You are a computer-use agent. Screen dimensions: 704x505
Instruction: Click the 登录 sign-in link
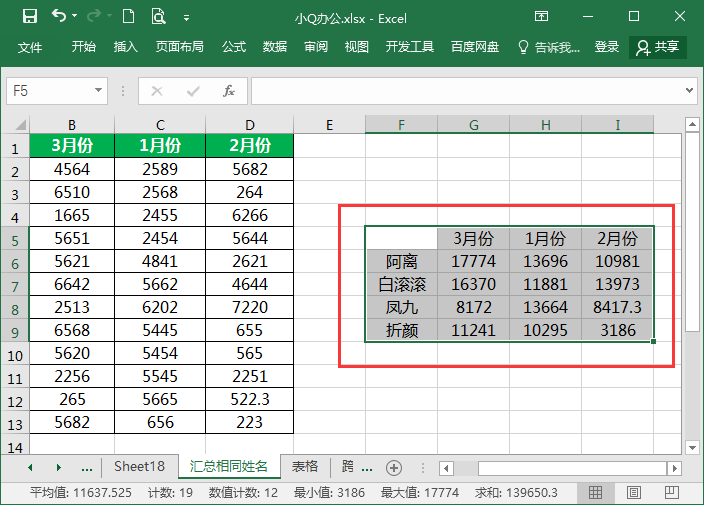[x=607, y=47]
